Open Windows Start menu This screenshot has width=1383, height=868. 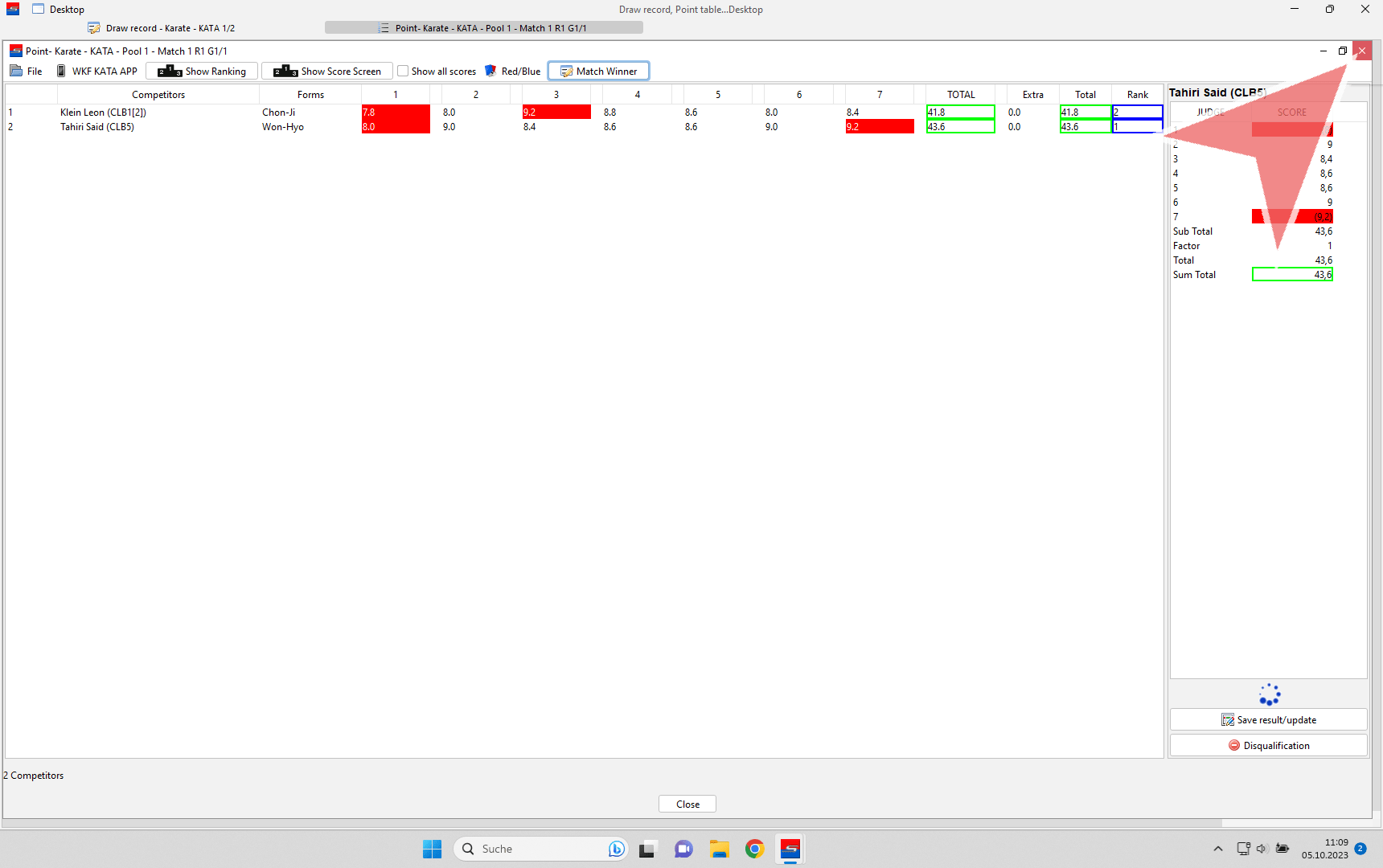[432, 849]
